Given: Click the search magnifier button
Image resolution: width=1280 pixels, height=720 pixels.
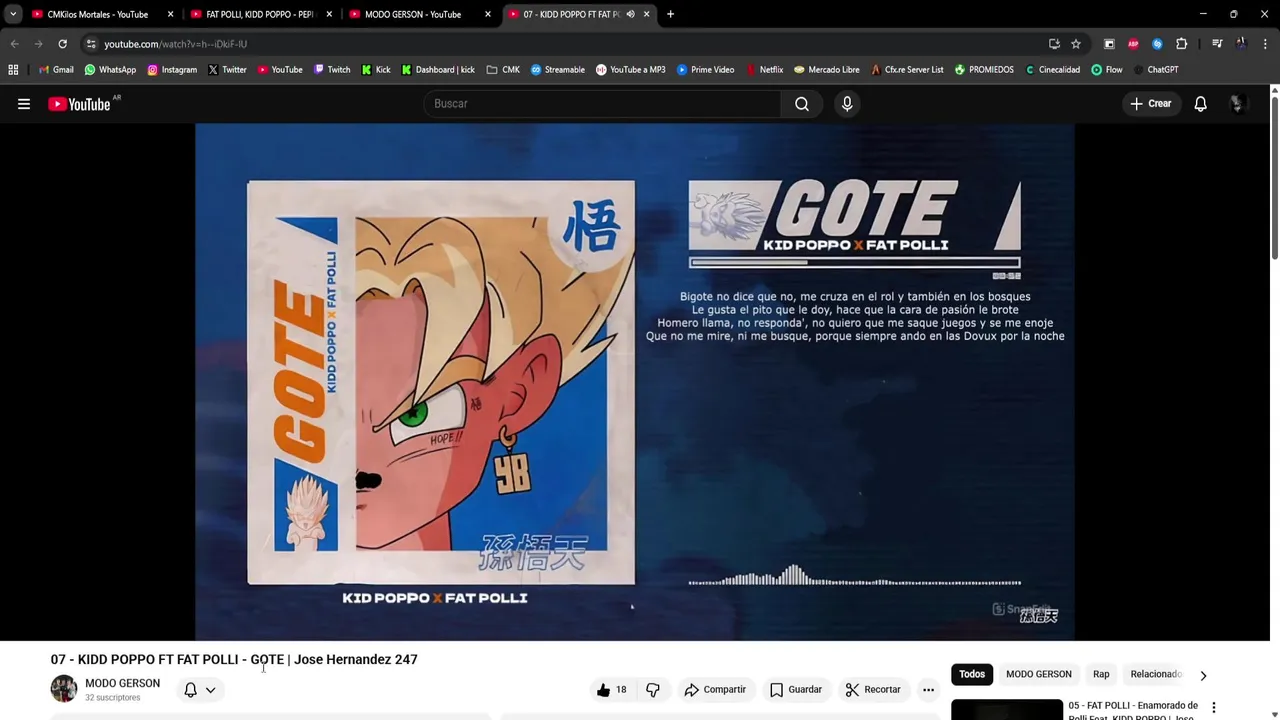Looking at the screenshot, I should point(802,104).
